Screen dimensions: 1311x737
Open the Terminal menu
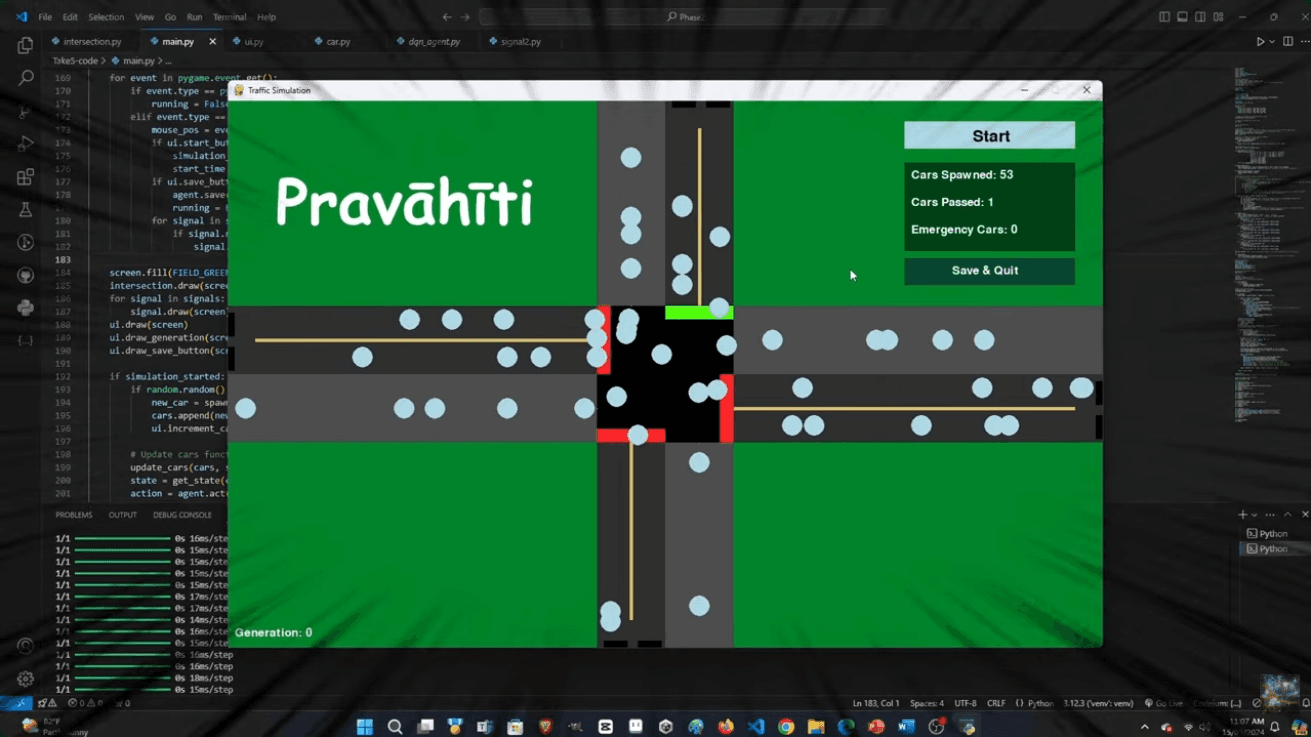[231, 16]
